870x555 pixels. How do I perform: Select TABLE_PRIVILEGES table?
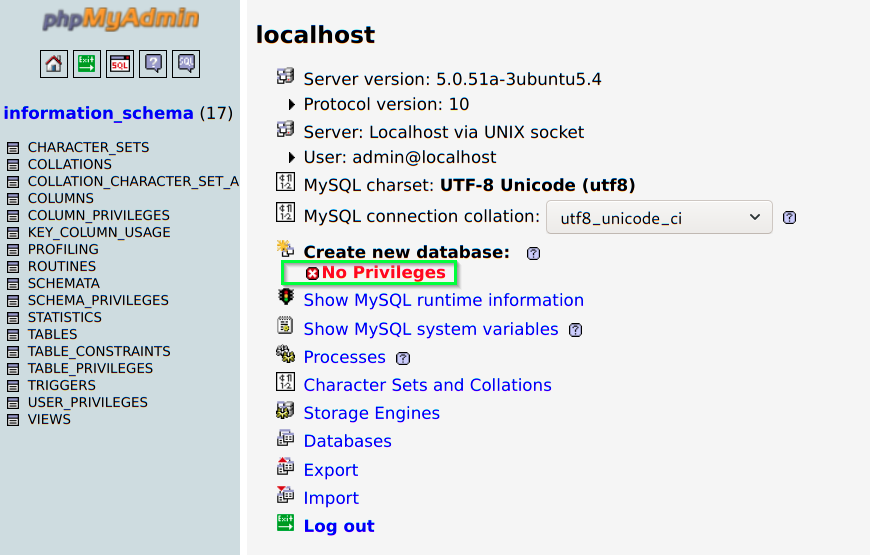[x=90, y=369]
